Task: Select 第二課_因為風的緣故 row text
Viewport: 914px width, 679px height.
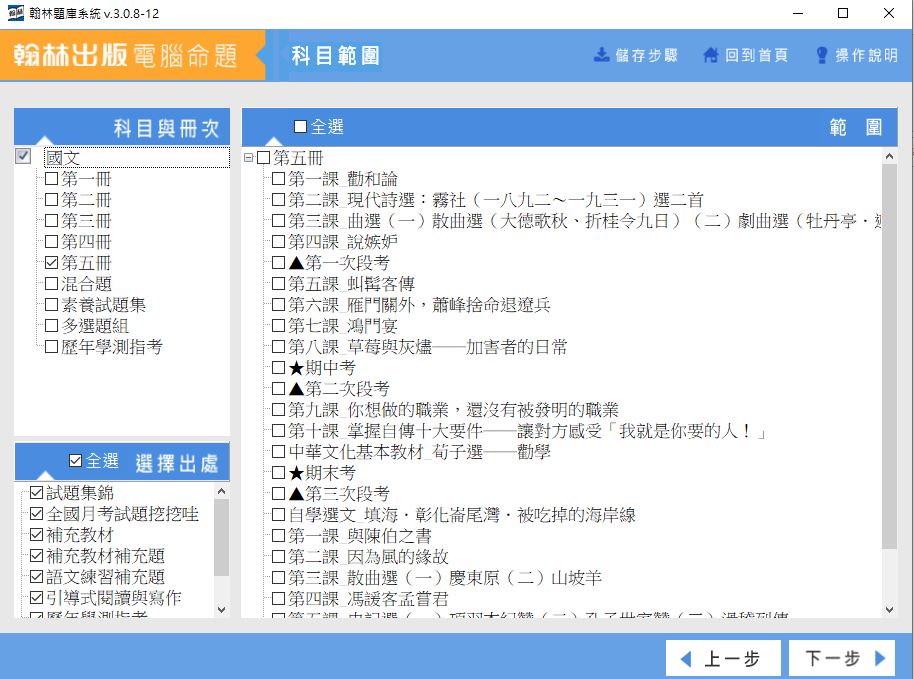Action: point(368,557)
